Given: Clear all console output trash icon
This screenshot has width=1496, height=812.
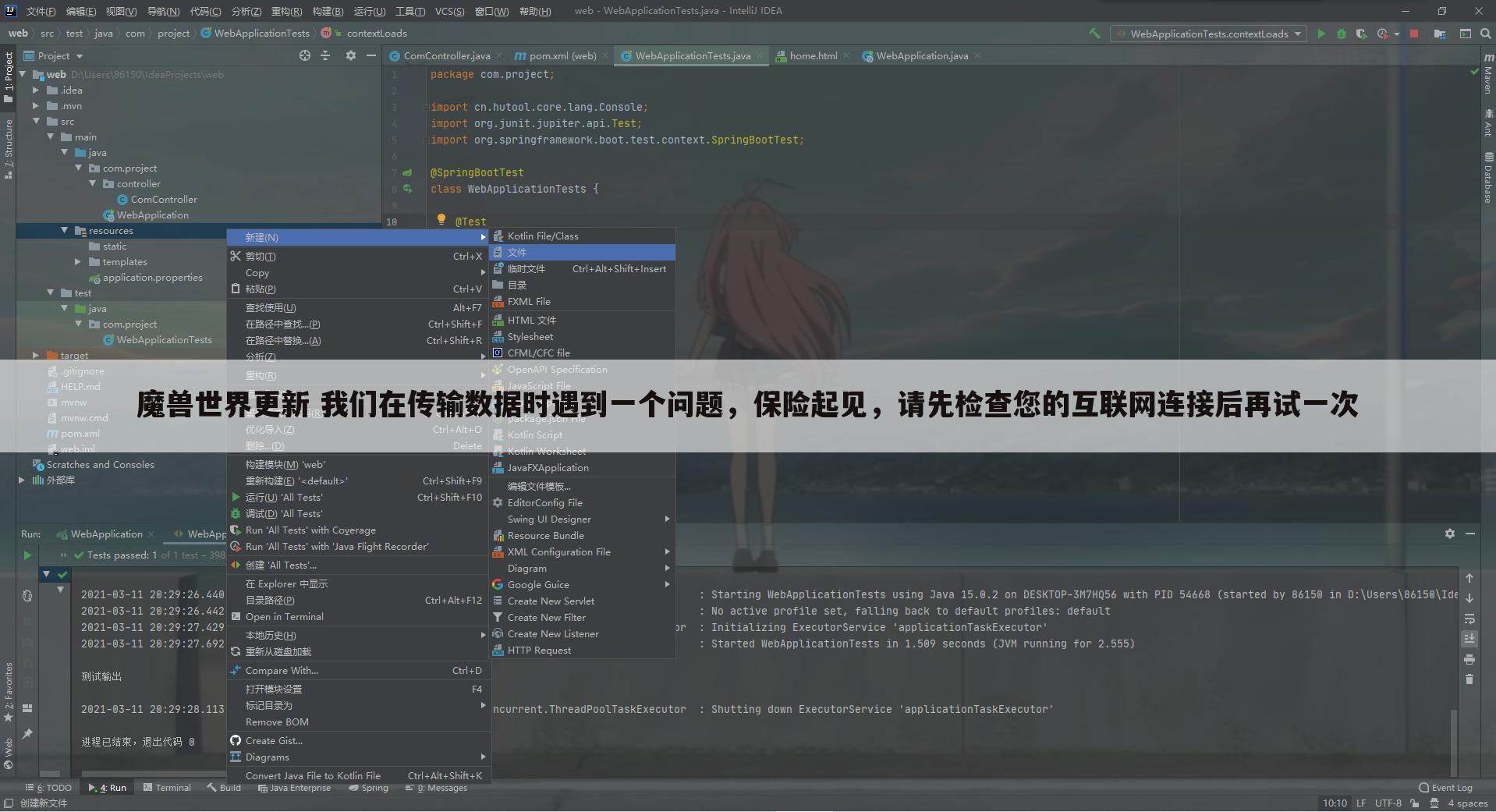Looking at the screenshot, I should tap(1469, 679).
